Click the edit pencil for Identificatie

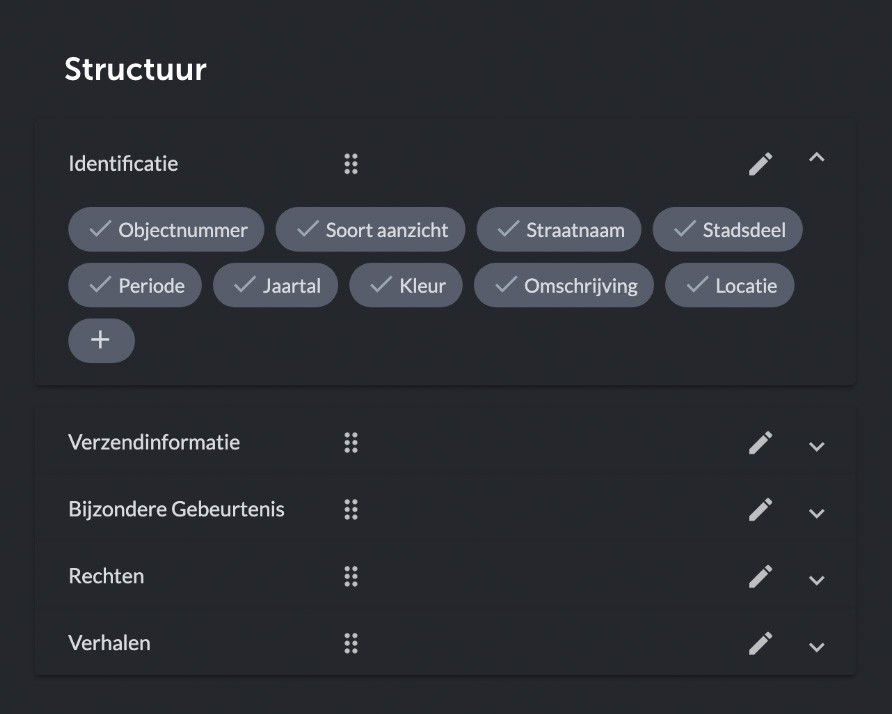point(761,164)
